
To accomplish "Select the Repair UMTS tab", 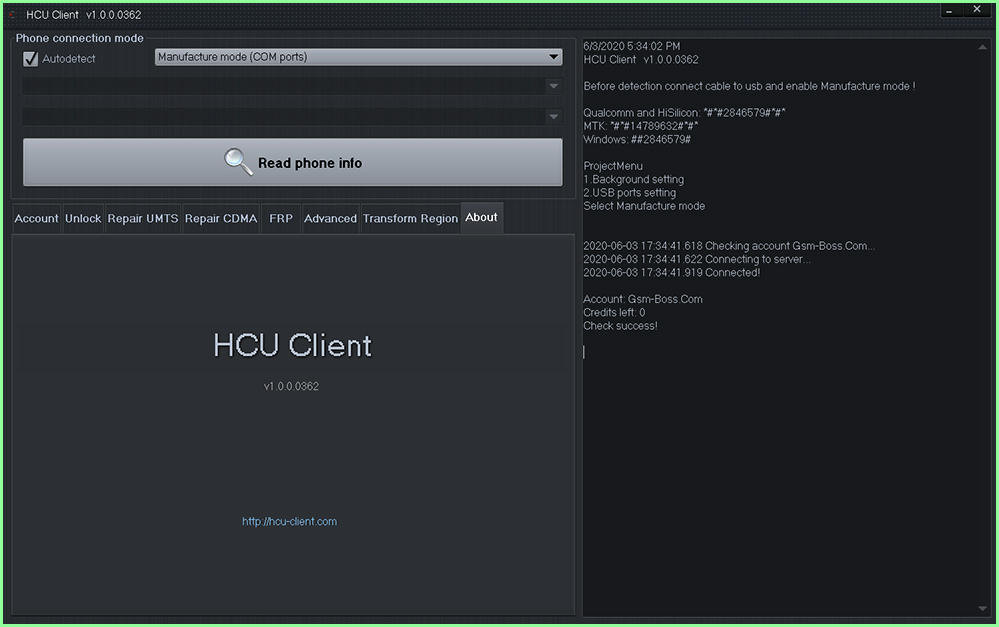I will 143,219.
